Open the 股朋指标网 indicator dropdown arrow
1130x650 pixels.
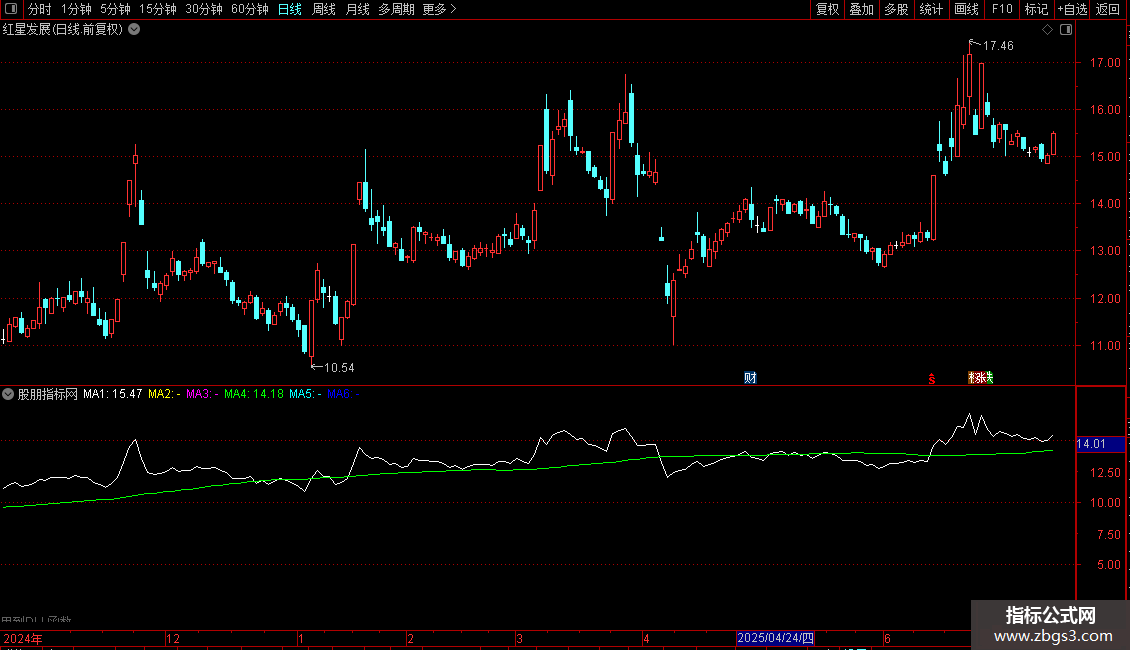point(8,394)
